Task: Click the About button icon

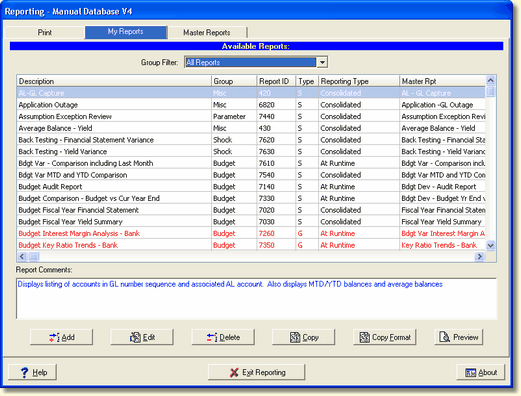Action: [x=470, y=373]
